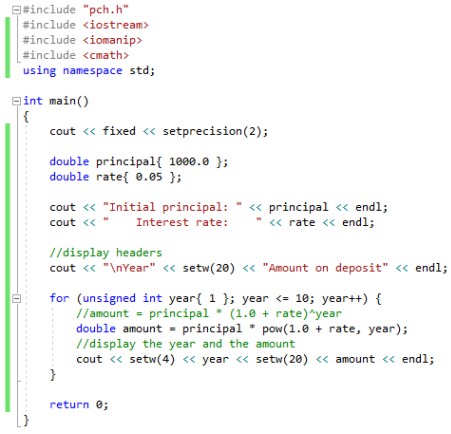Screen dimensions: 451x434
Task: Click the "Initial principal: " string literal
Action: 172,207
